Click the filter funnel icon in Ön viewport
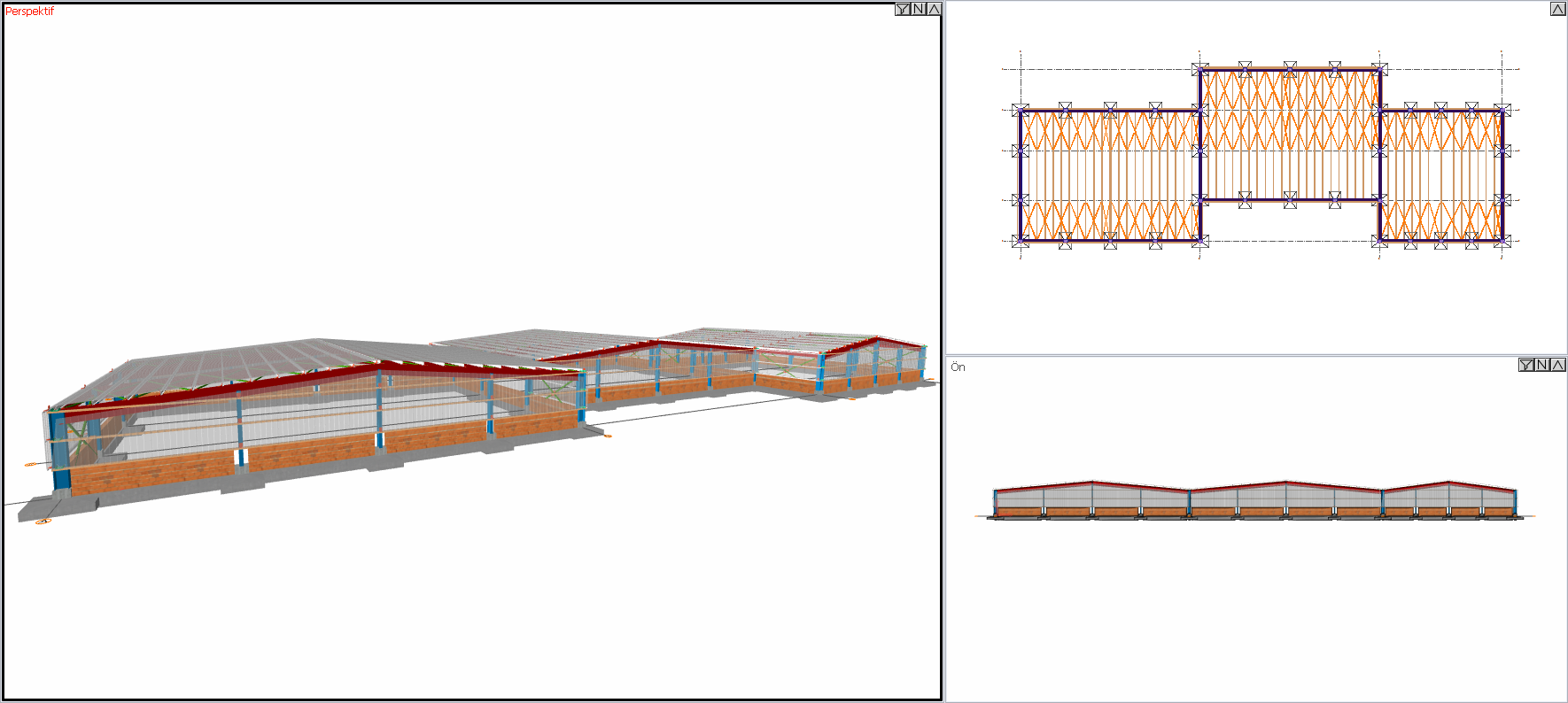Viewport: 1568px width, 703px height. click(x=1526, y=365)
